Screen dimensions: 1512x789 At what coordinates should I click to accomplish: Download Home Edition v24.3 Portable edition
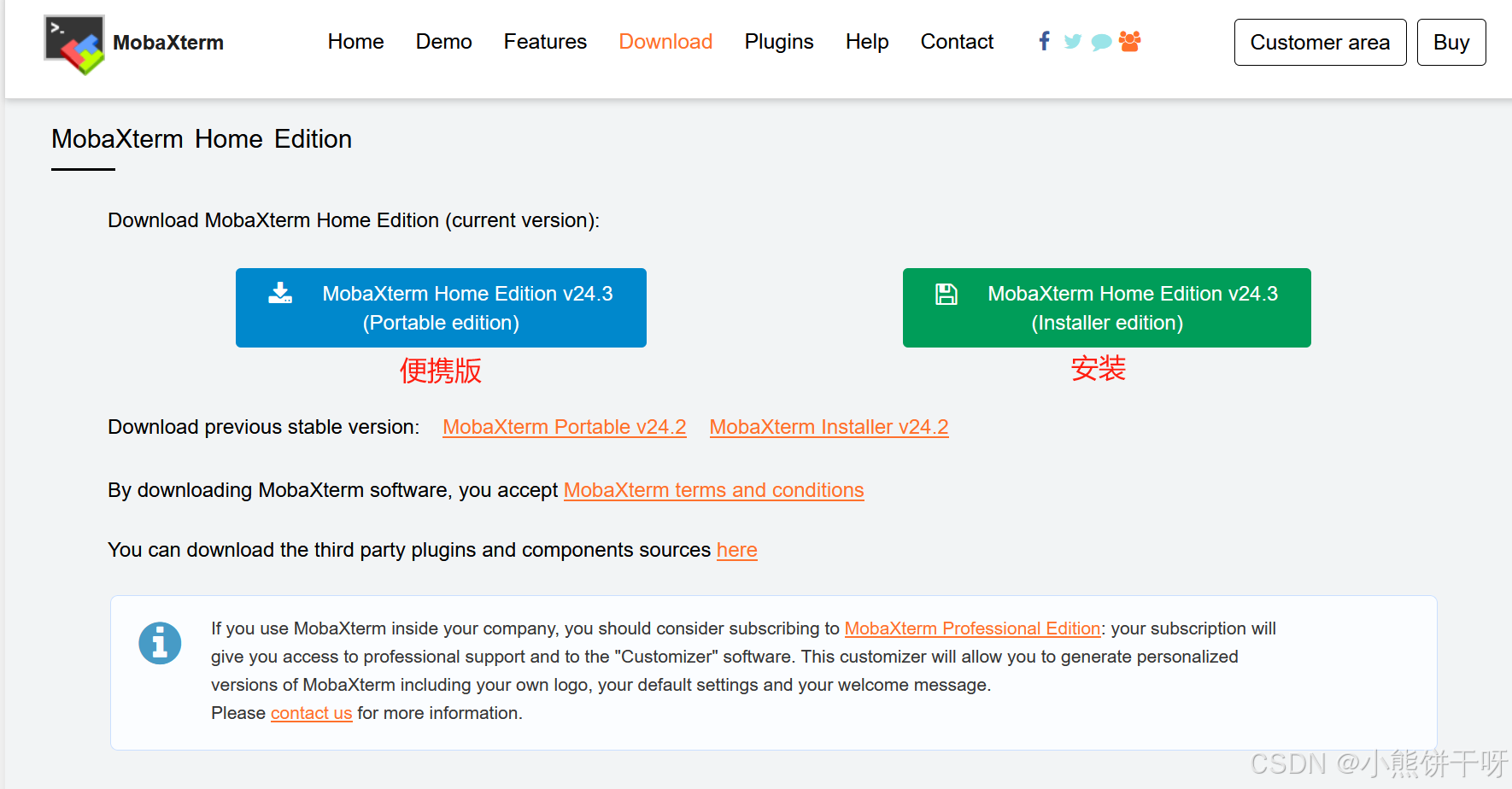441,307
